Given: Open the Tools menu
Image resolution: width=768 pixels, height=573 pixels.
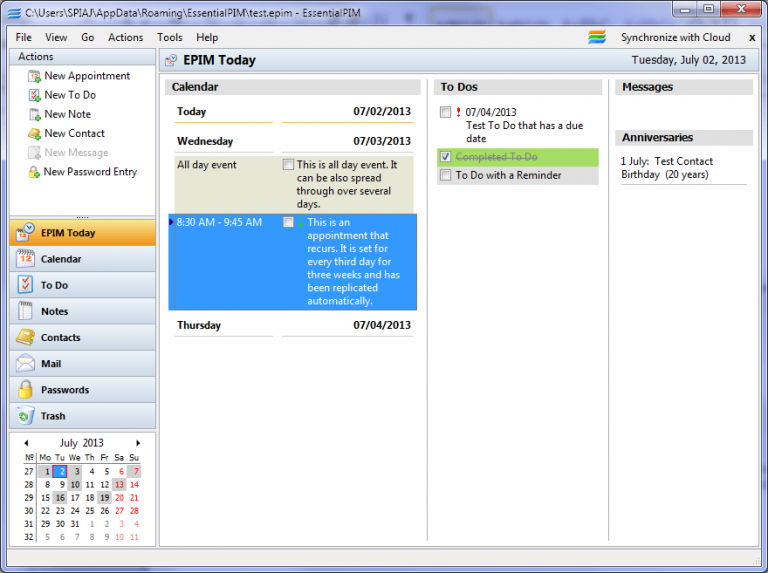Looking at the screenshot, I should (x=169, y=37).
